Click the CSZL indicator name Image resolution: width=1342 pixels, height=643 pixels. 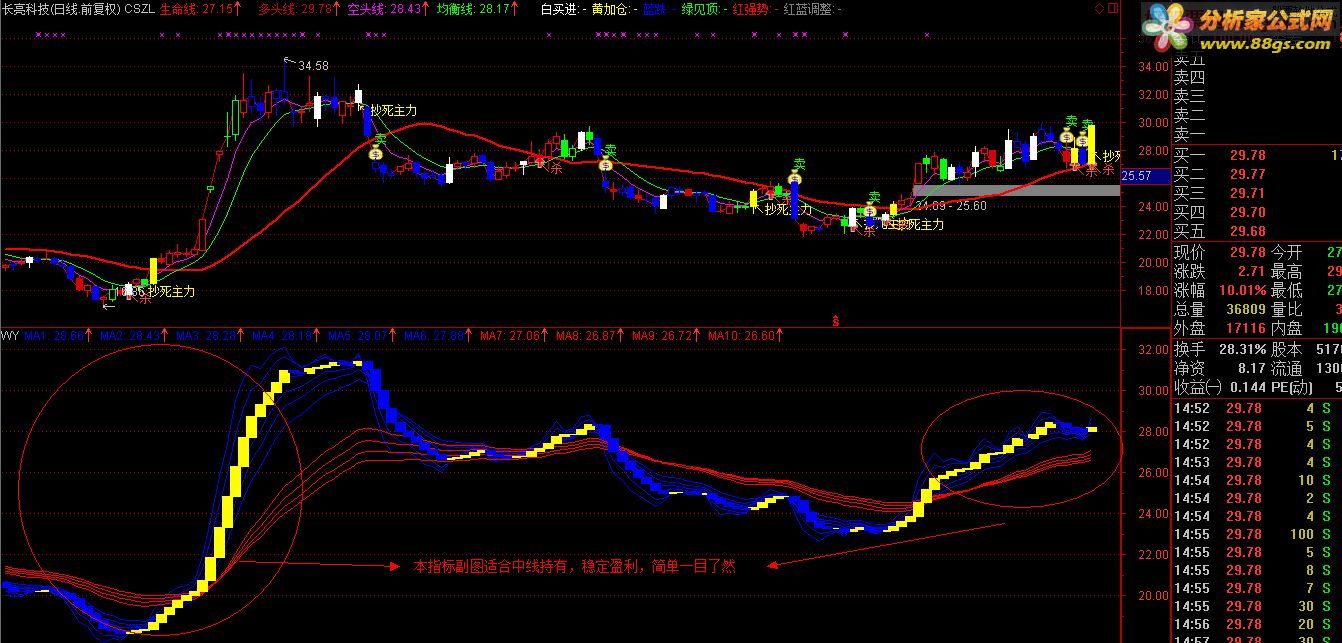[140, 9]
